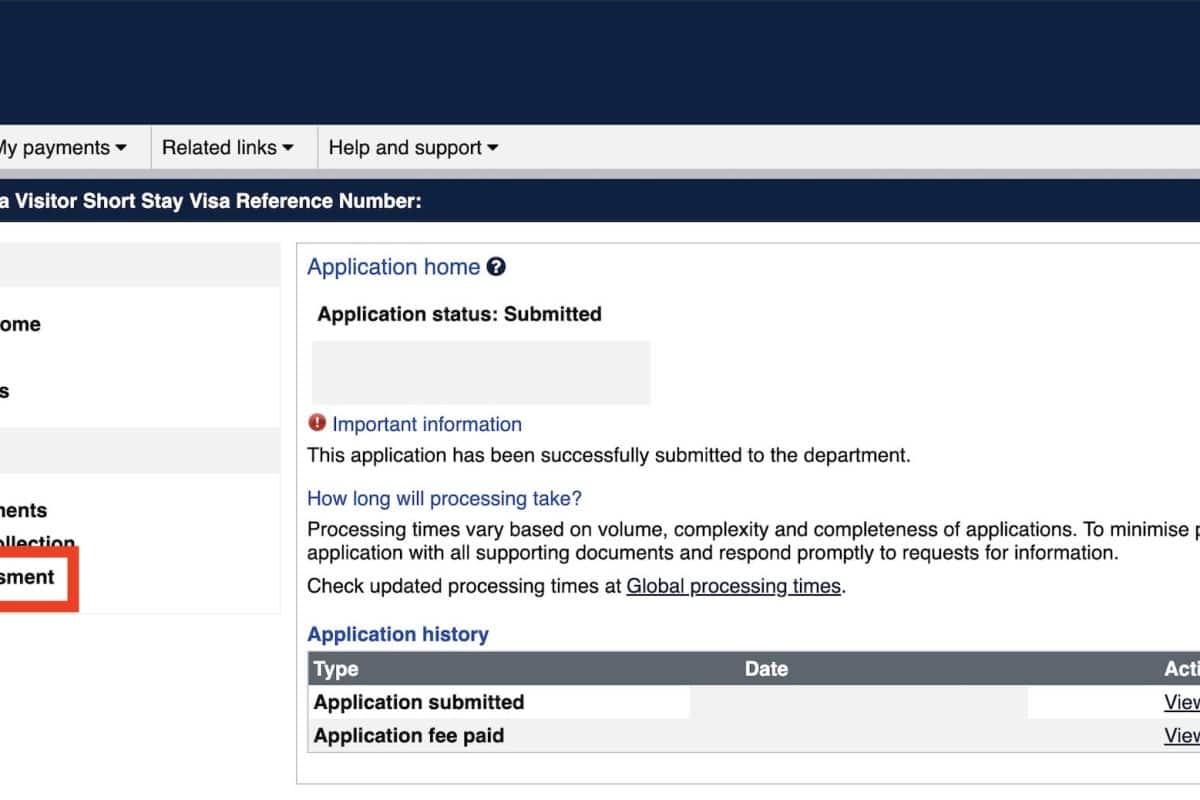The image size is (1200, 800).
Task: Go to Application home in left sidebar
Action: (x=20, y=324)
